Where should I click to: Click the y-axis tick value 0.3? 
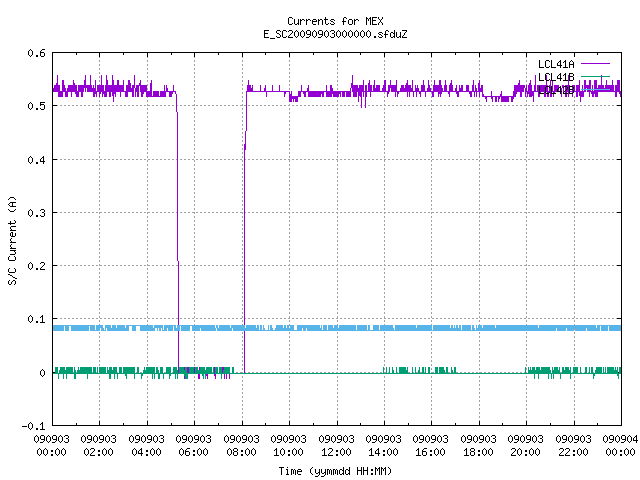point(36,213)
